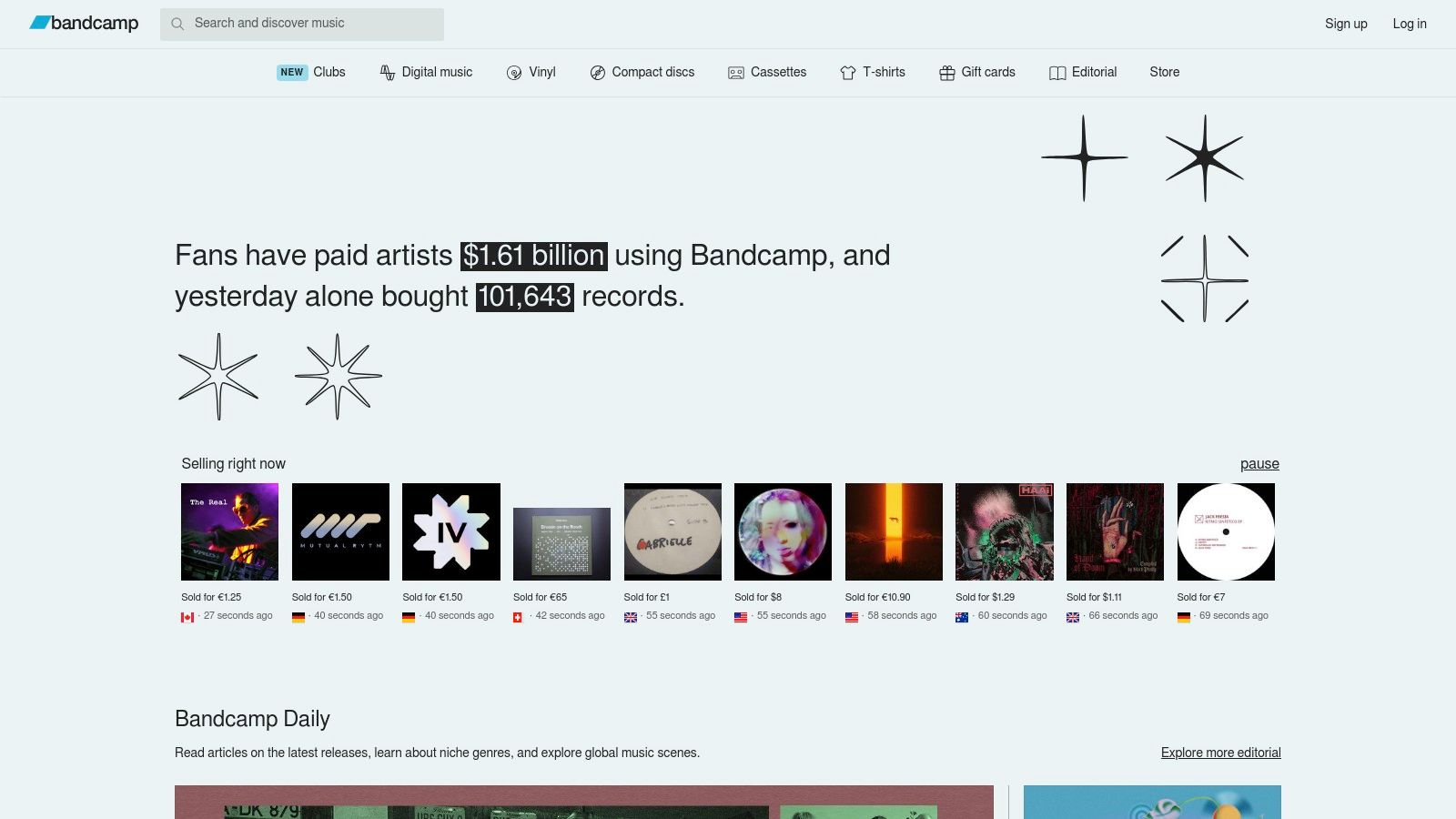Click the search magnifier icon
This screenshot has width=1456, height=819.
tap(178, 24)
